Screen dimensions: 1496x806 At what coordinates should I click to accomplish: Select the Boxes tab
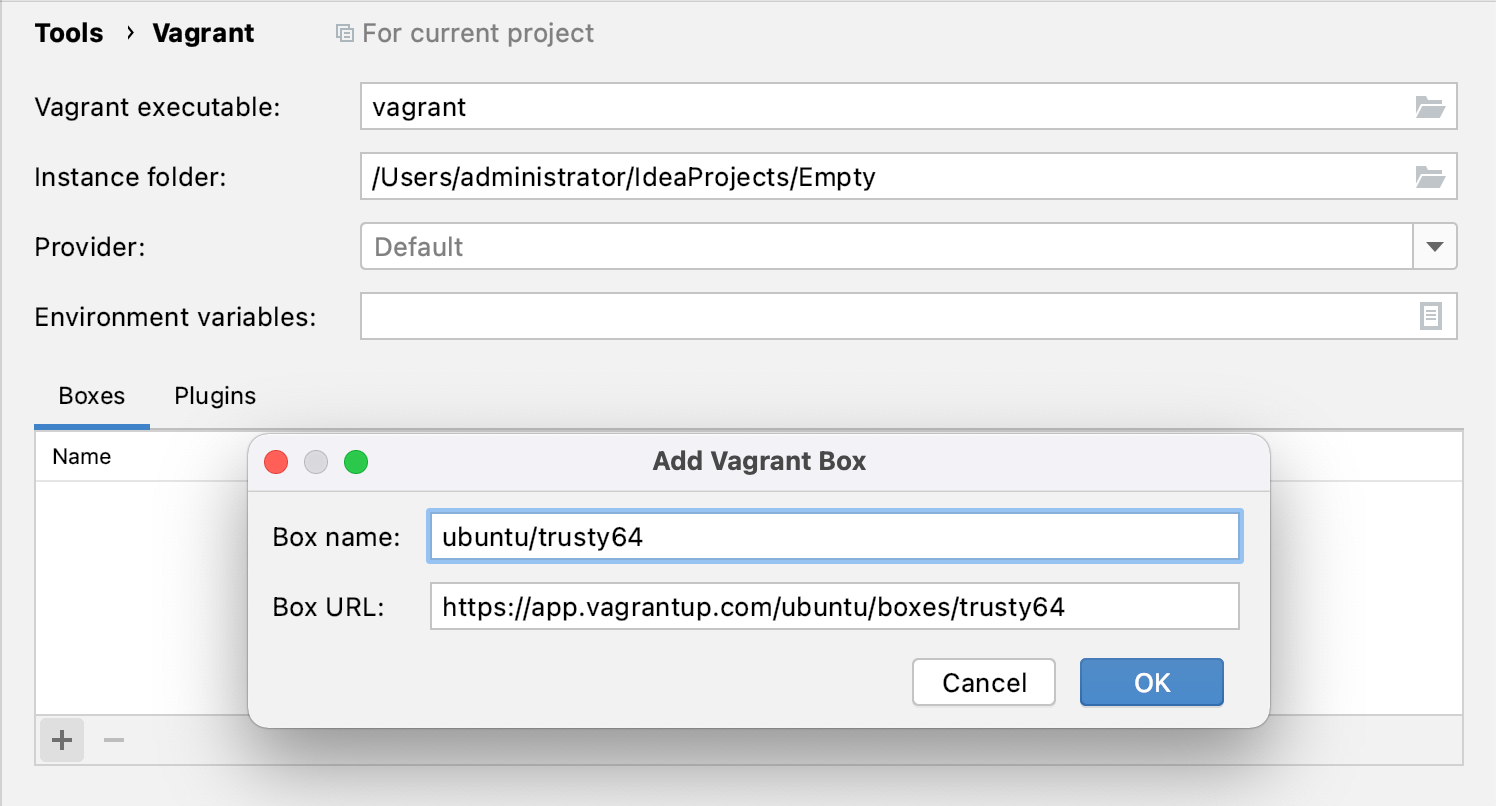pyautogui.click(x=90, y=395)
